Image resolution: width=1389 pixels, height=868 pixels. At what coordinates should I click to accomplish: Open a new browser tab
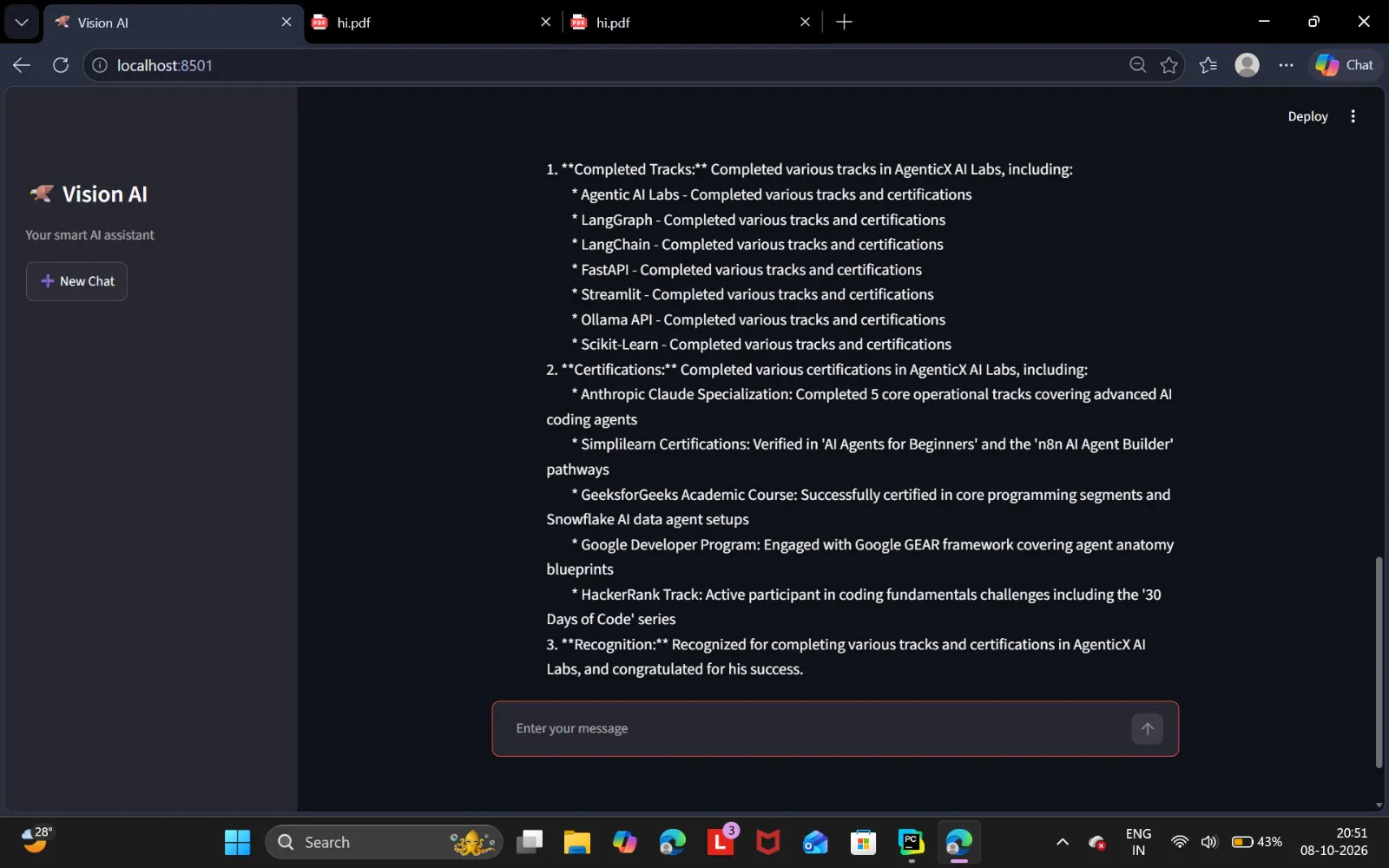844,23
